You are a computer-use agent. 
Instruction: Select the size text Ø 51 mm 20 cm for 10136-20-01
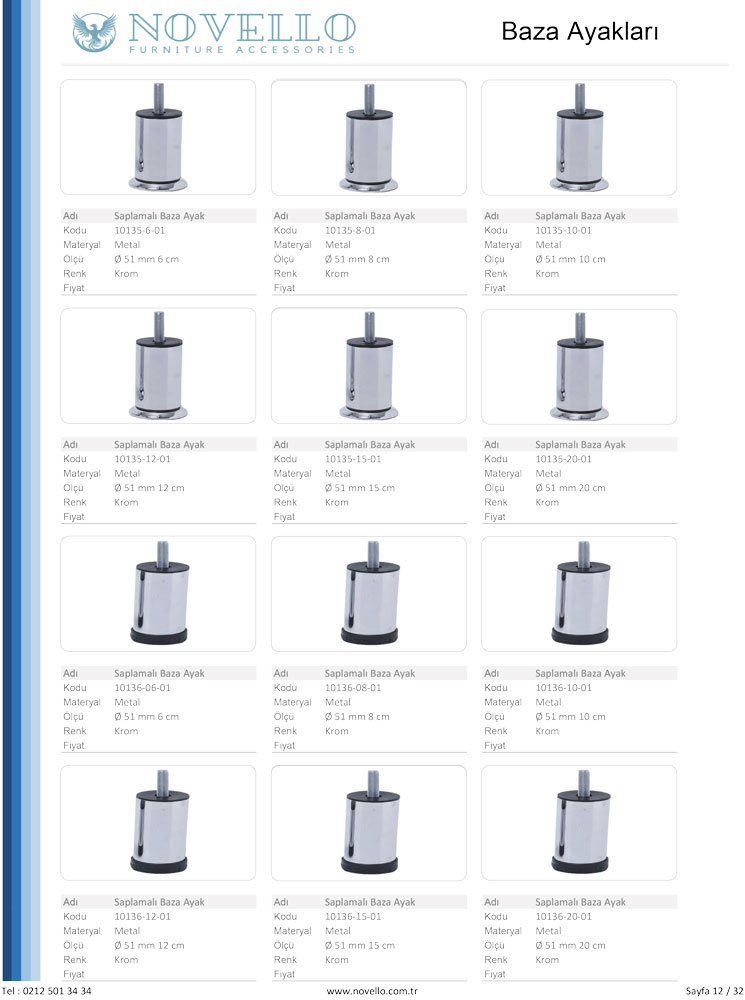coord(570,945)
